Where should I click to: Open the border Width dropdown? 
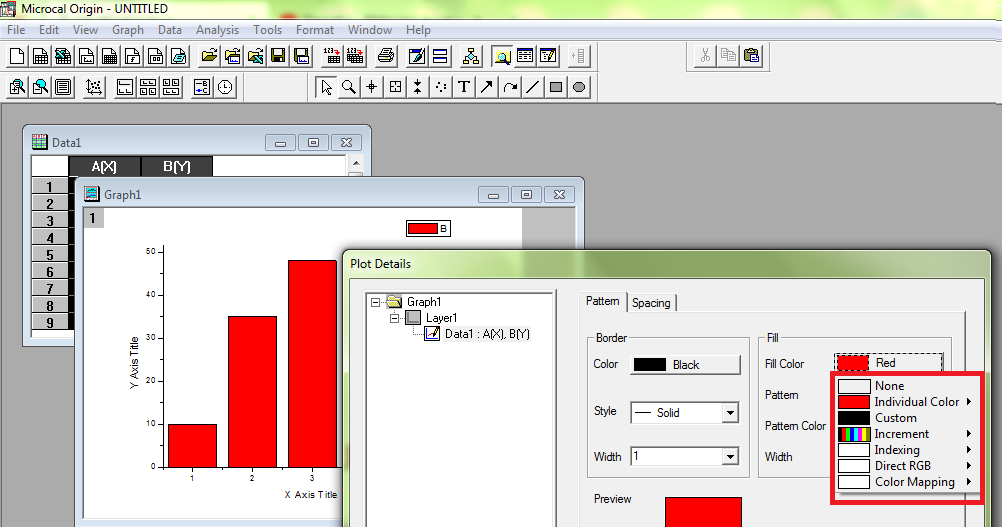pos(730,457)
